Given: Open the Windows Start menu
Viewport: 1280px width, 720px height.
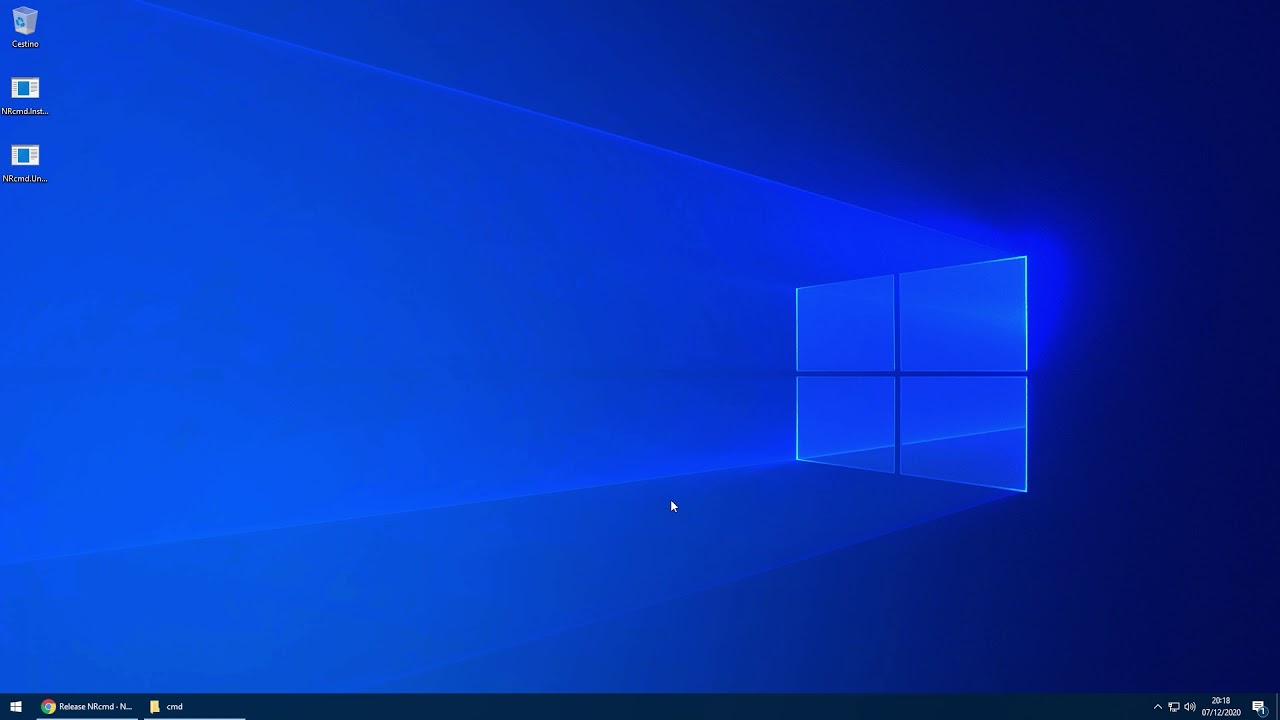Looking at the screenshot, I should point(16,706).
